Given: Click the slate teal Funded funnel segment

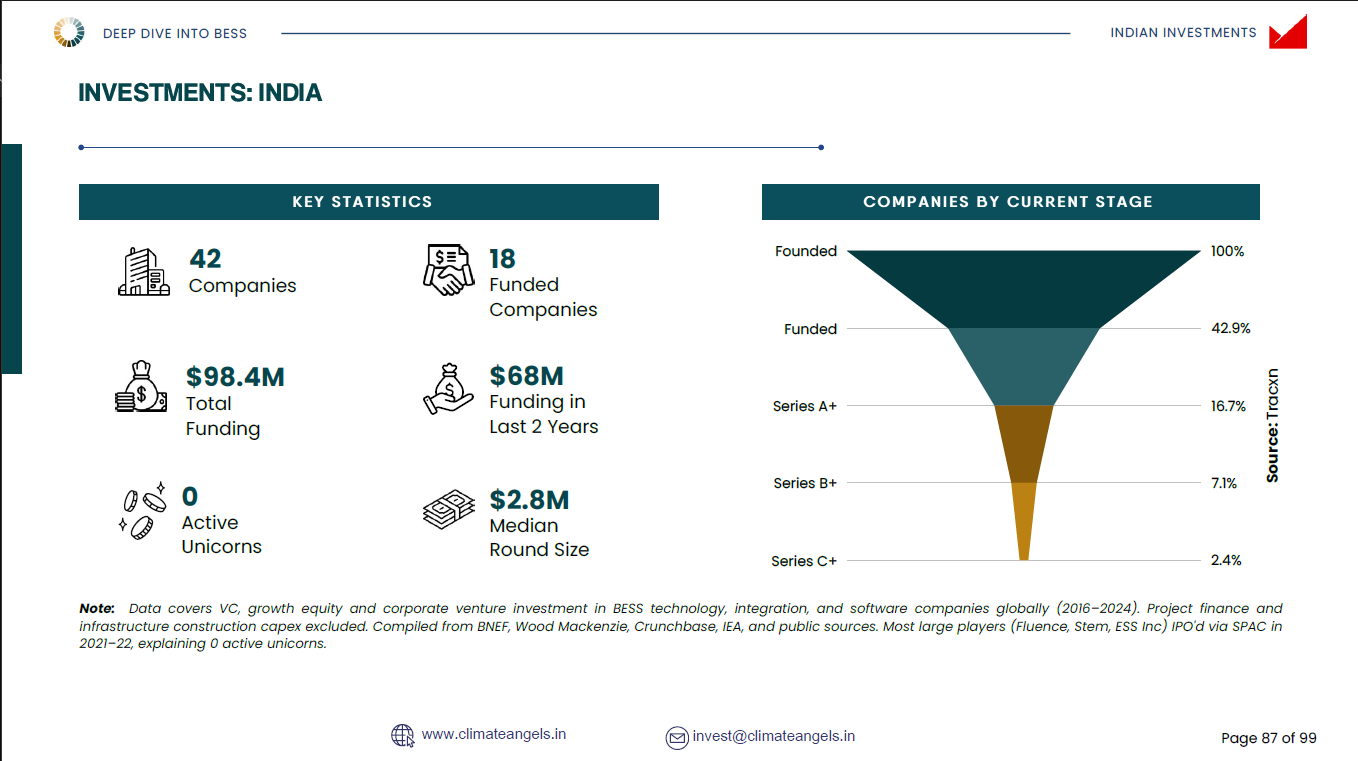Looking at the screenshot, I should point(1023,366).
